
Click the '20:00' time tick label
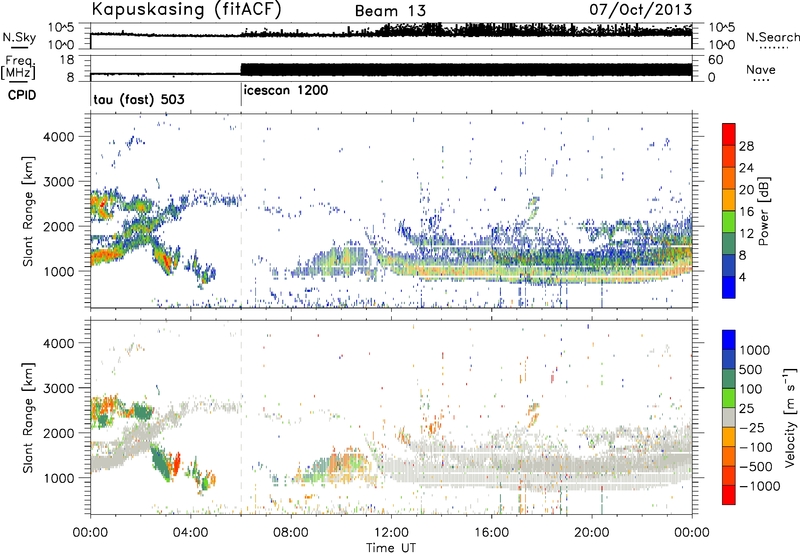(591, 533)
